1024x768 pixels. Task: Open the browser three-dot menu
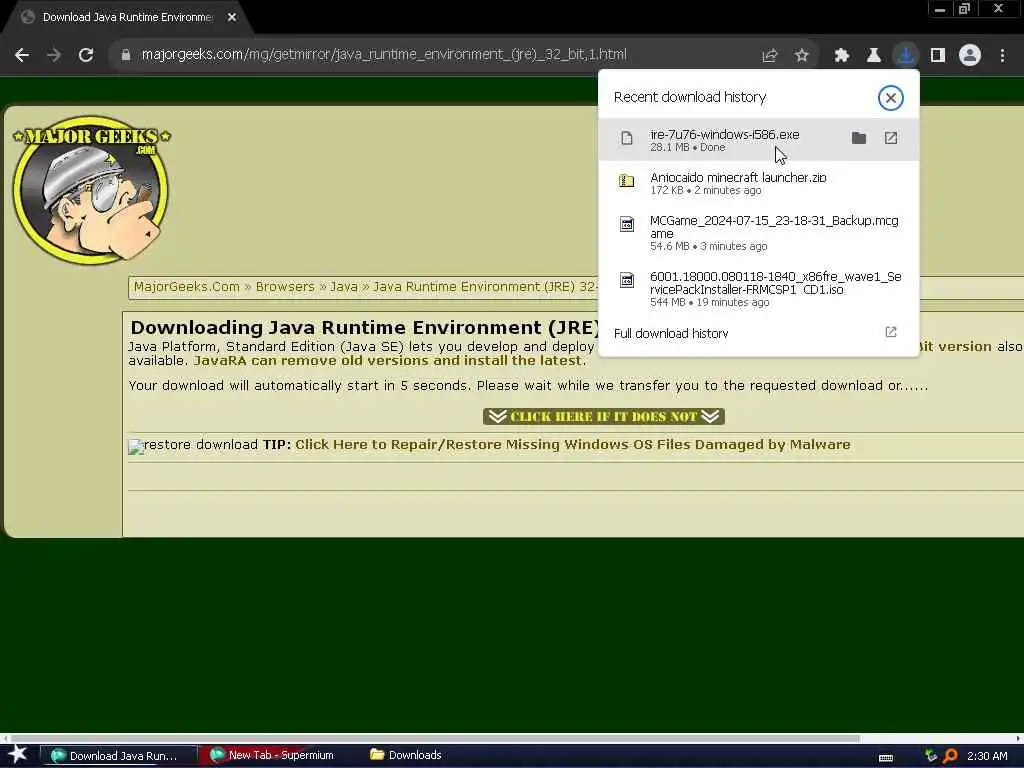click(x=1002, y=56)
